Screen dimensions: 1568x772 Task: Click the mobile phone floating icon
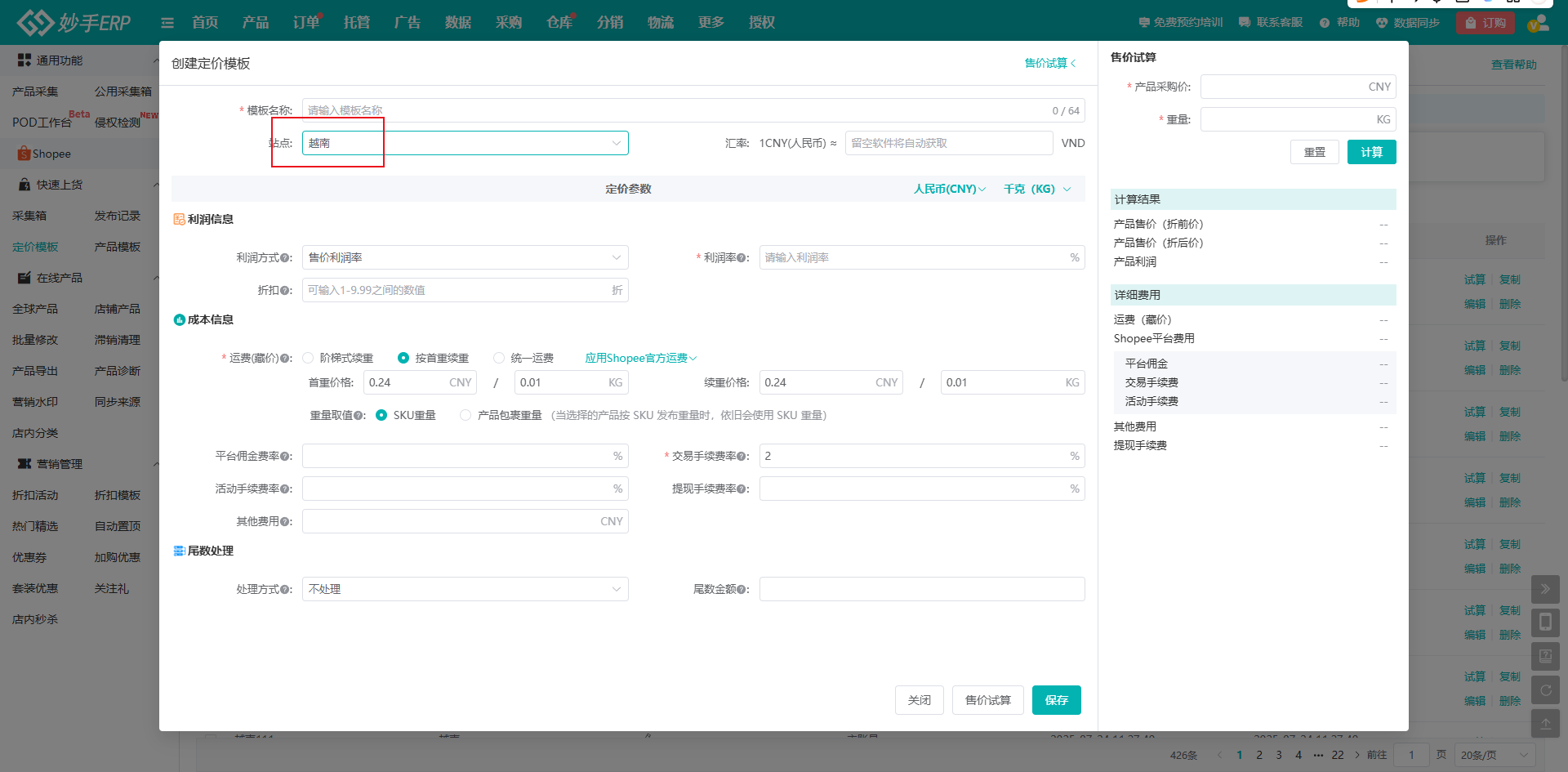tap(1545, 623)
